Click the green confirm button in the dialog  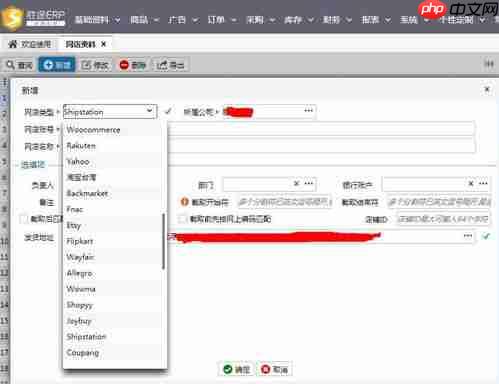(x=237, y=369)
